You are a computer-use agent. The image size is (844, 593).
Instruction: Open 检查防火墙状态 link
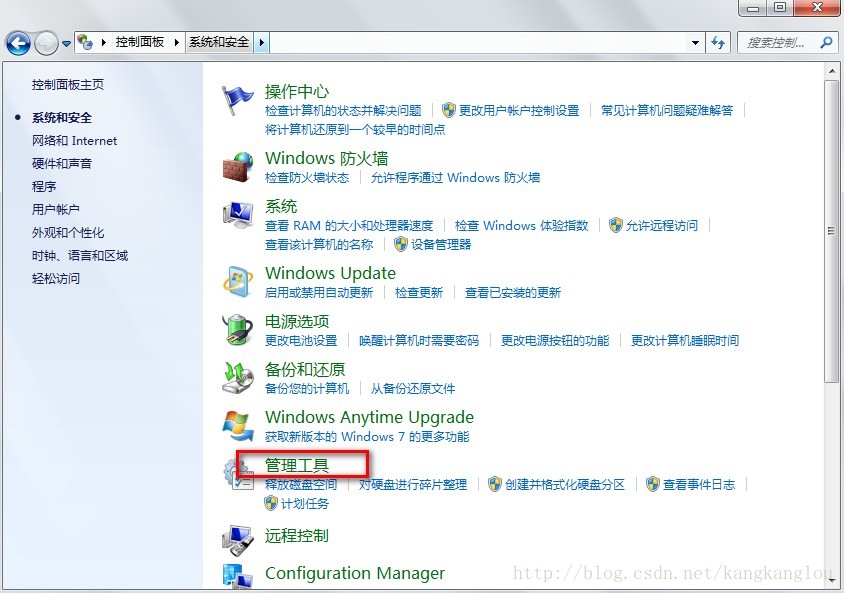tap(307, 178)
